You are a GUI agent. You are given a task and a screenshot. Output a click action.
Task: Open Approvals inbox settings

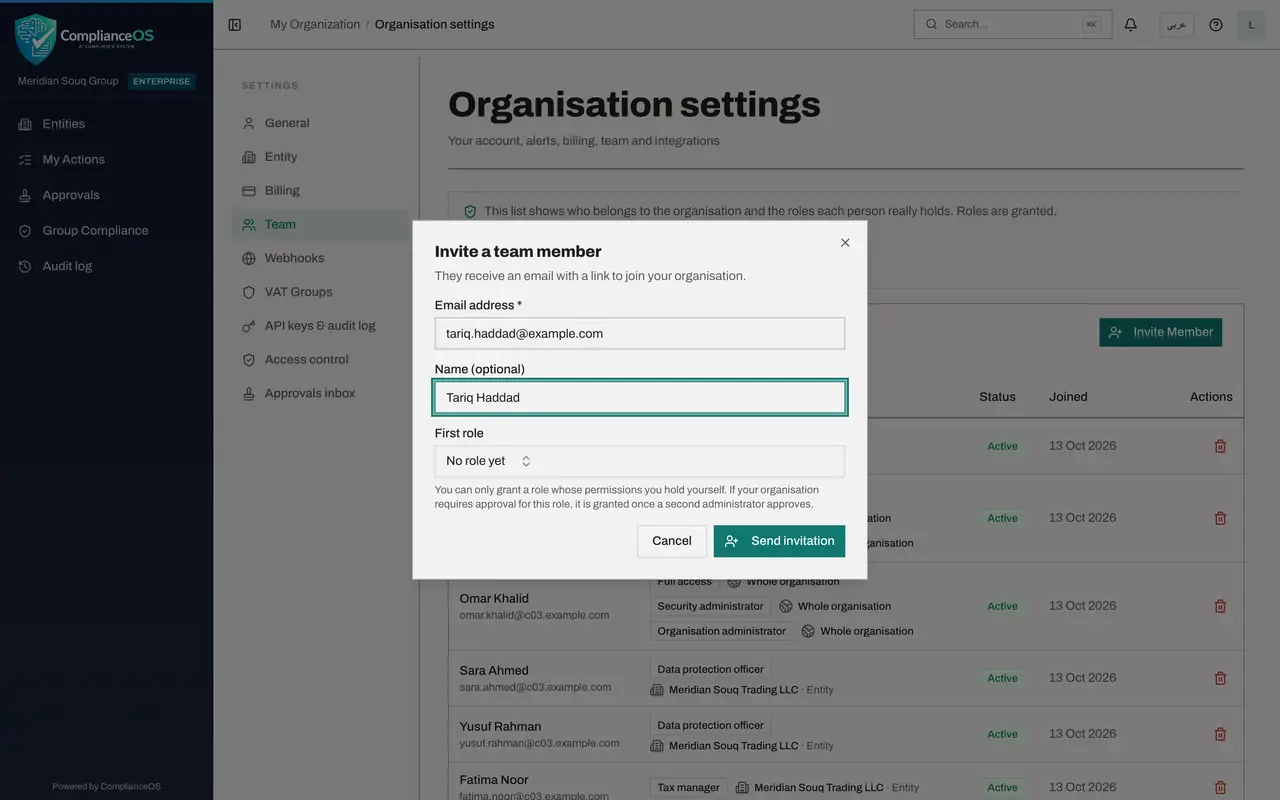tap(322, 394)
